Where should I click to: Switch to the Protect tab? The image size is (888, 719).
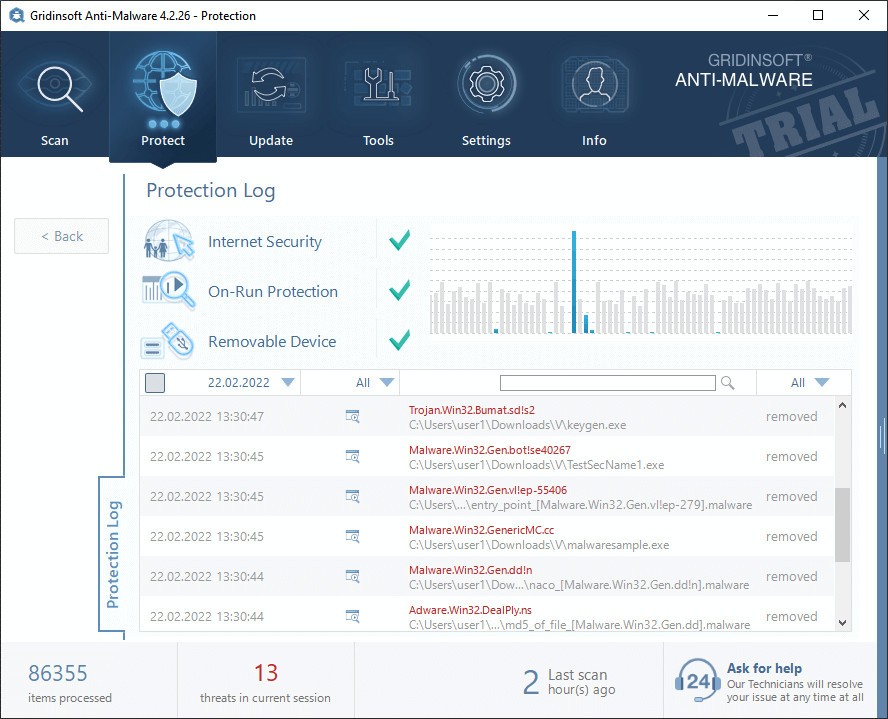point(163,97)
